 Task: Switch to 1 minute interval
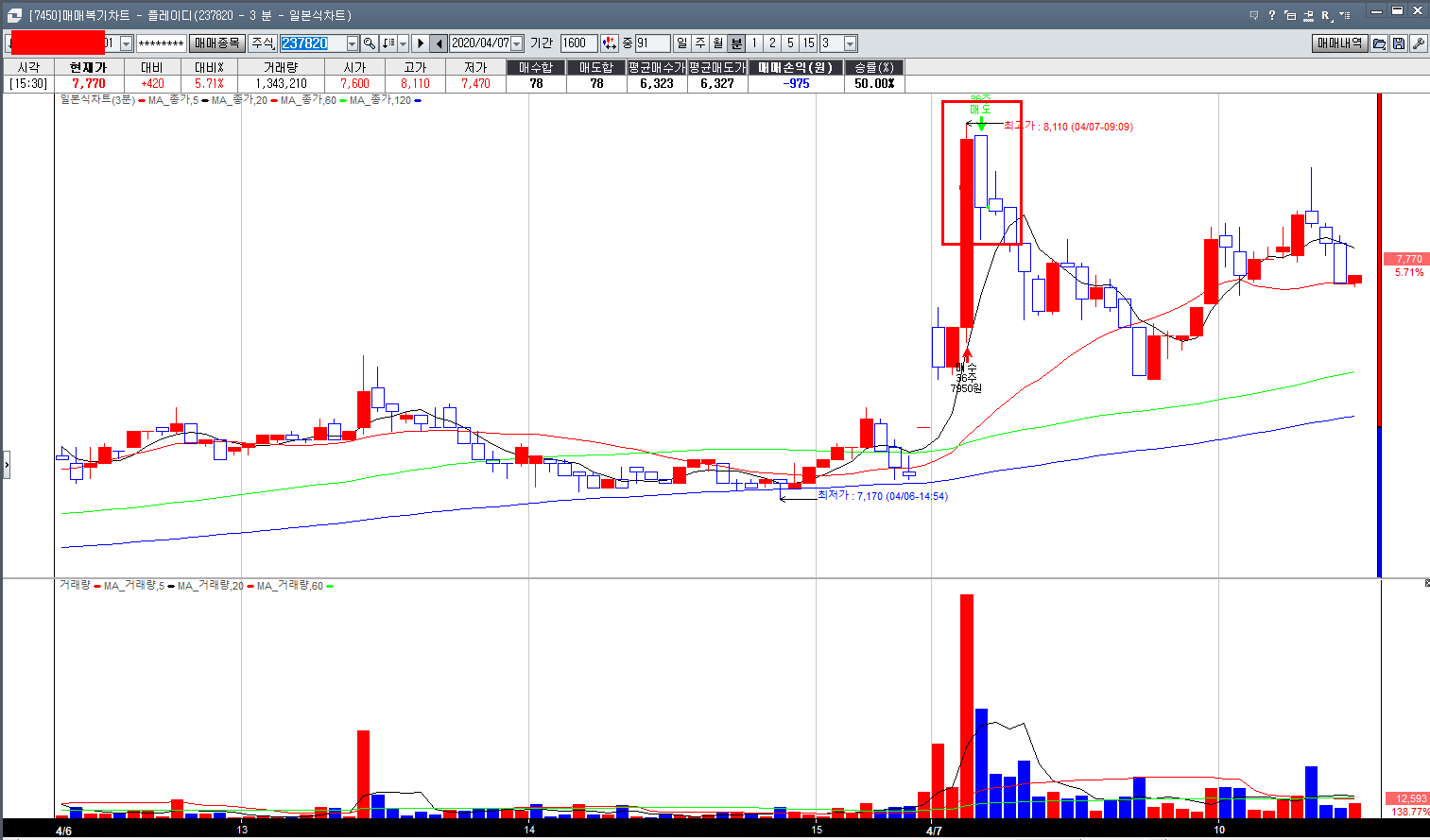754,43
